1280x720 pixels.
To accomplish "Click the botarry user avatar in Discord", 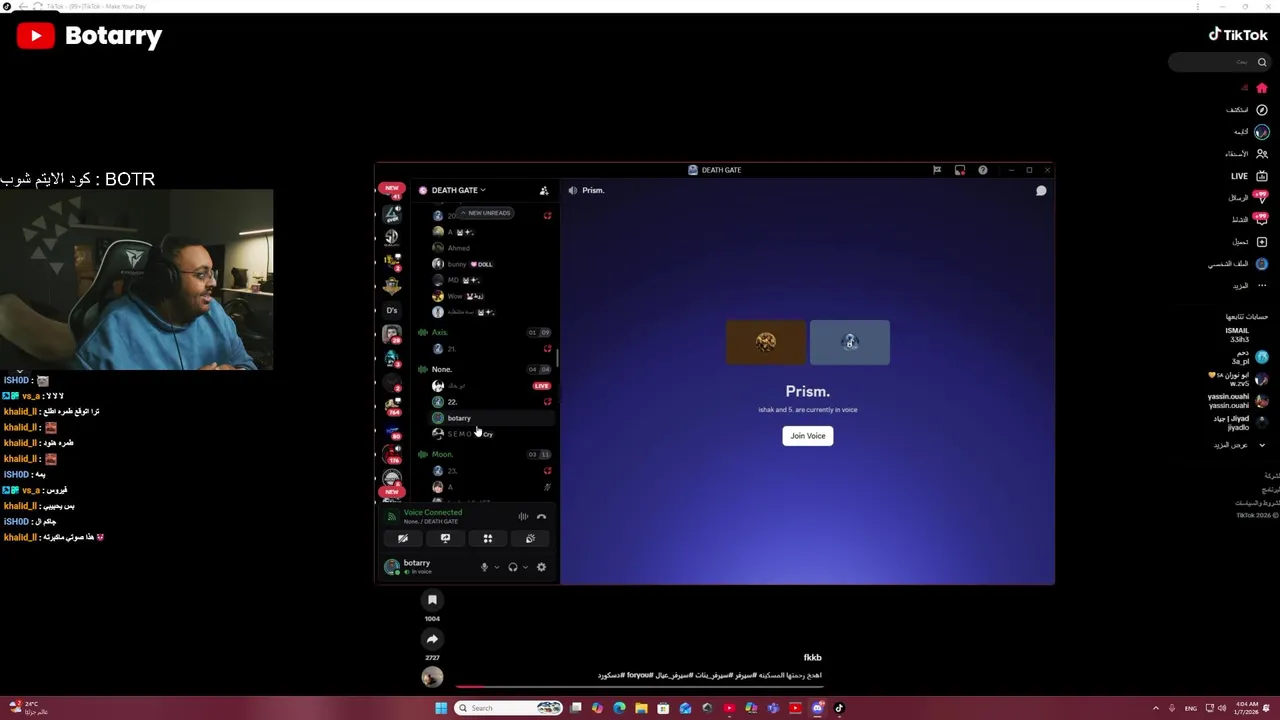I will [x=392, y=567].
